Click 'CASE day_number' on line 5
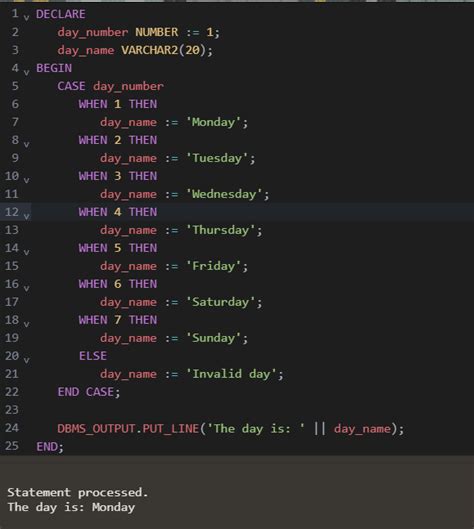This screenshot has width=474, height=529. [x=110, y=86]
